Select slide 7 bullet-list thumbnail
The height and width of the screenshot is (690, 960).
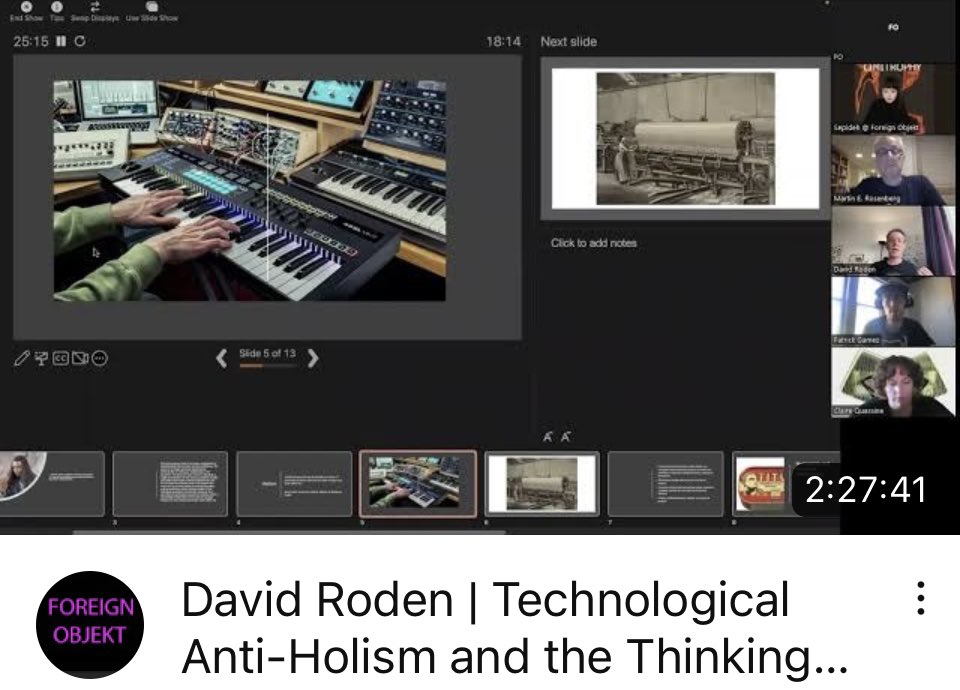666,484
